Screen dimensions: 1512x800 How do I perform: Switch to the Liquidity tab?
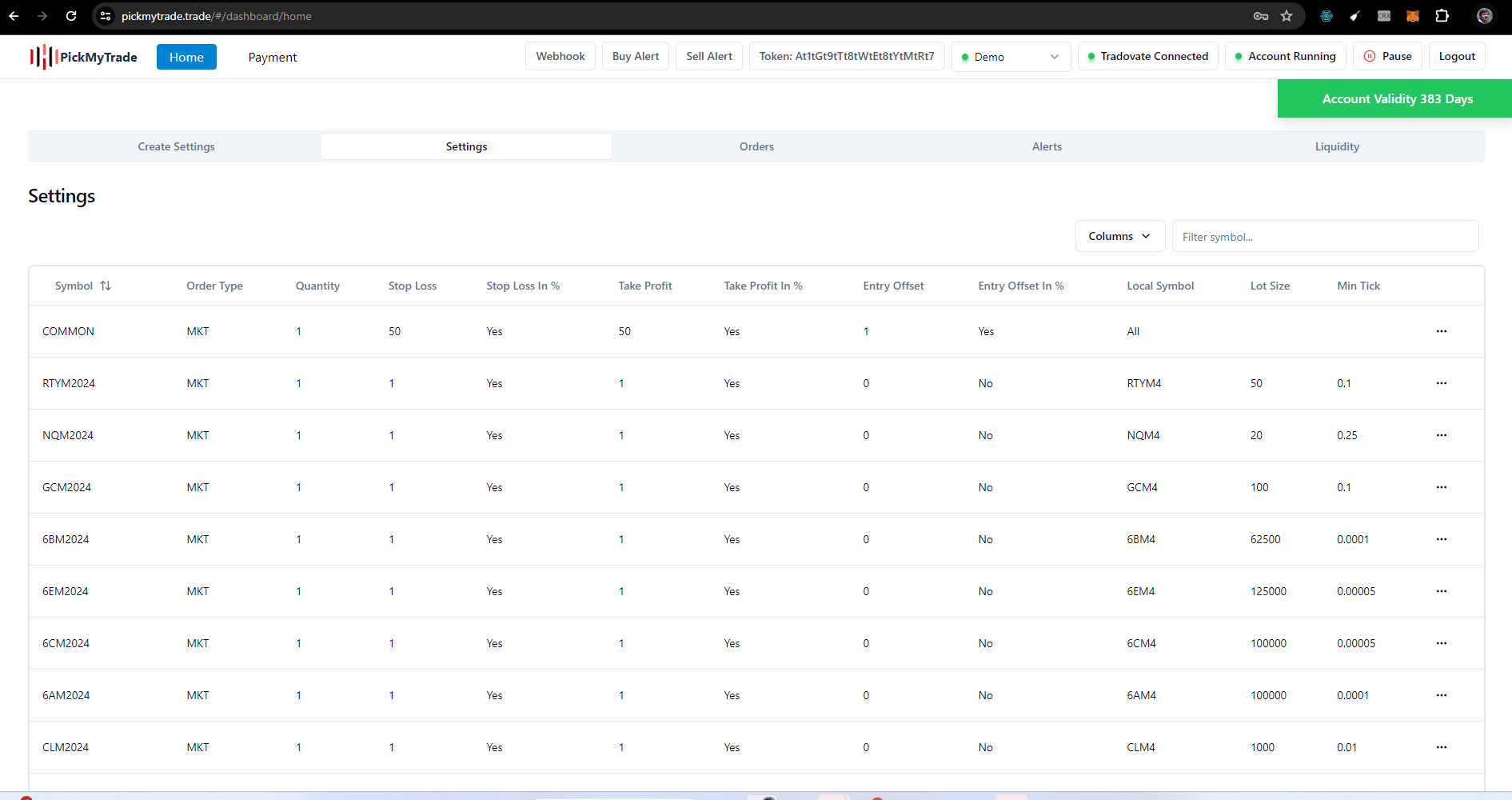pyautogui.click(x=1337, y=146)
